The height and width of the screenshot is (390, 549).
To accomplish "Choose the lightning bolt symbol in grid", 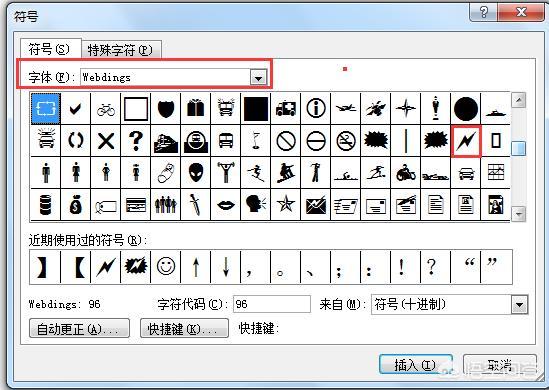I will (466, 141).
